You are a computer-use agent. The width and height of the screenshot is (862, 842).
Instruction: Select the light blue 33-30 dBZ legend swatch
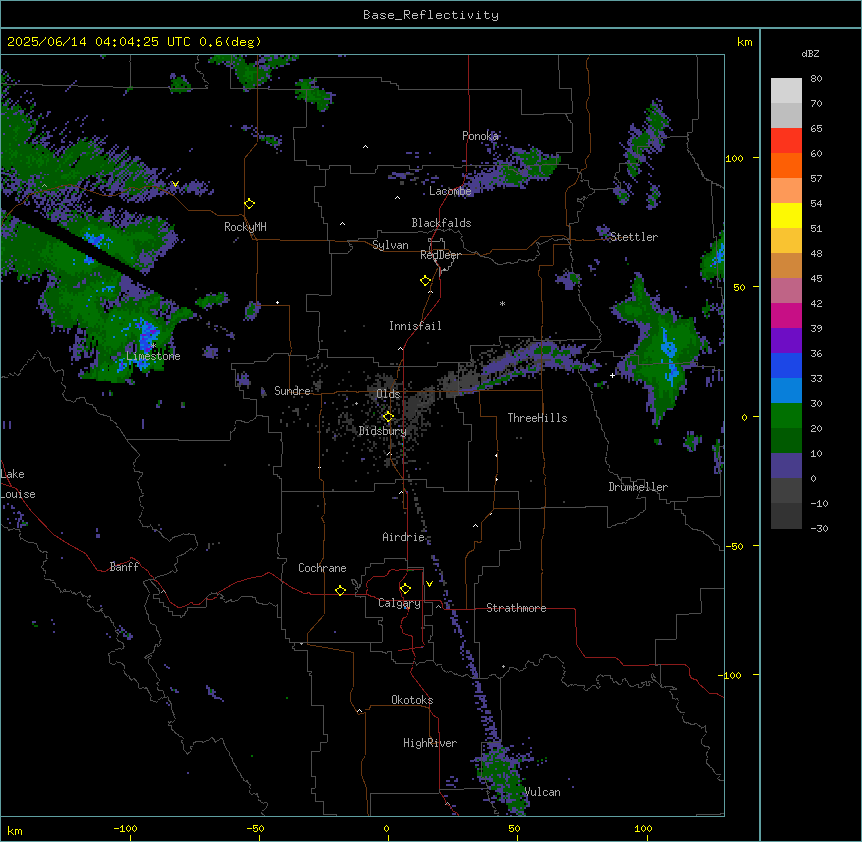786,391
